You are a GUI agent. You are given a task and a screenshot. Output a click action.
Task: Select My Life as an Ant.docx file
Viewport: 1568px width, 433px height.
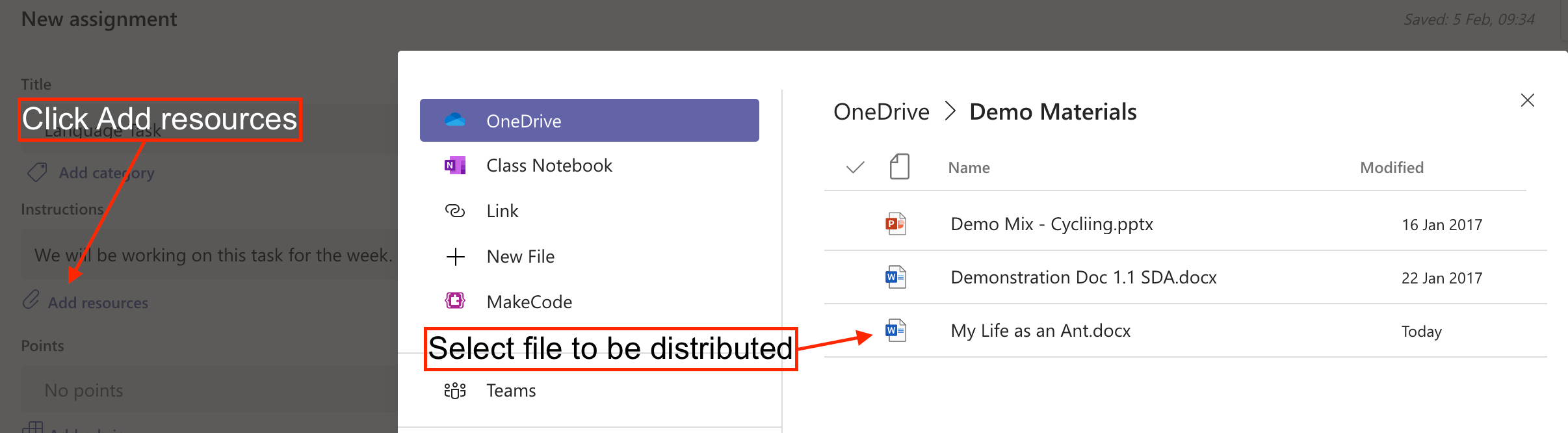coord(1186,330)
